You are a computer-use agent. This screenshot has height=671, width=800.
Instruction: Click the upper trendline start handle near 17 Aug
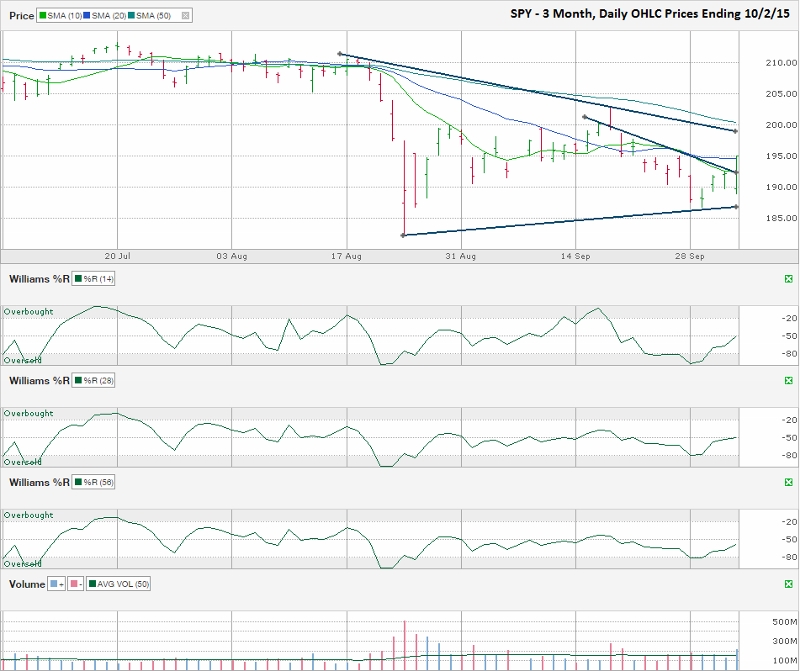tap(340, 54)
